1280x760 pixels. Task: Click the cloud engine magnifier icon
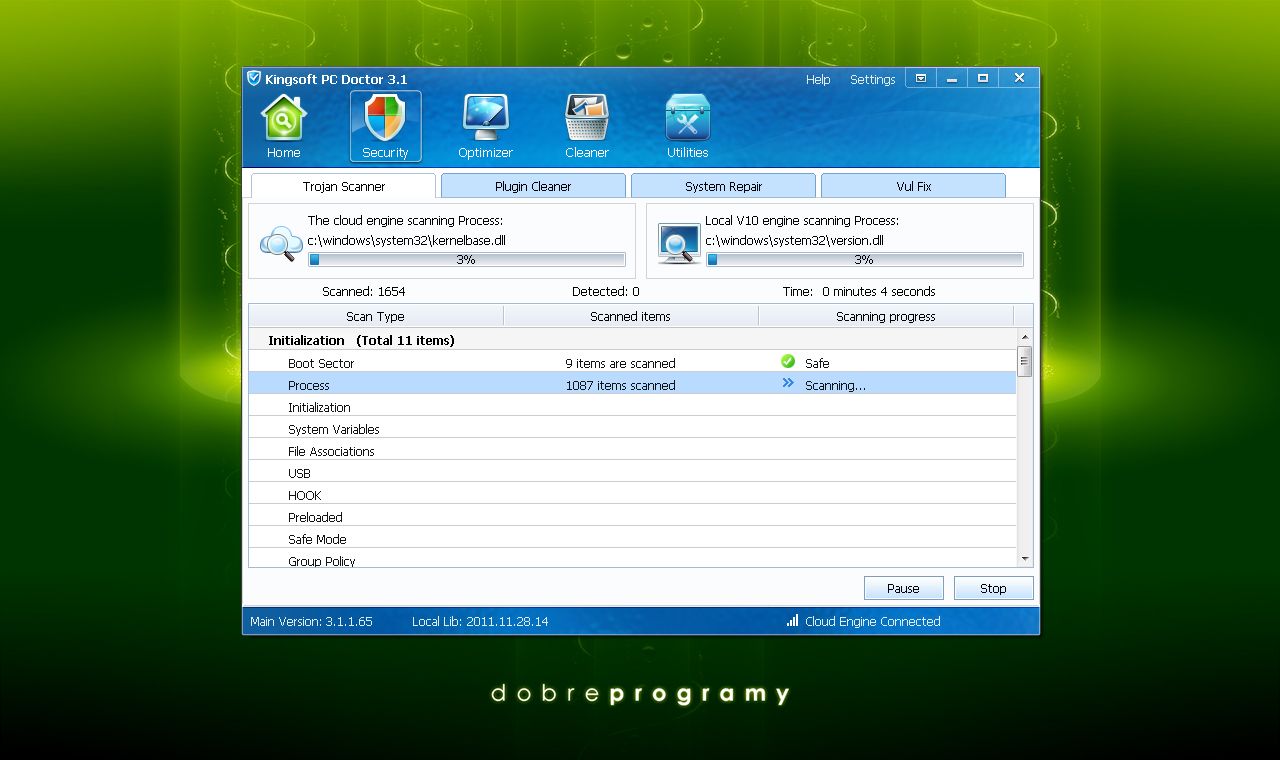tap(281, 243)
